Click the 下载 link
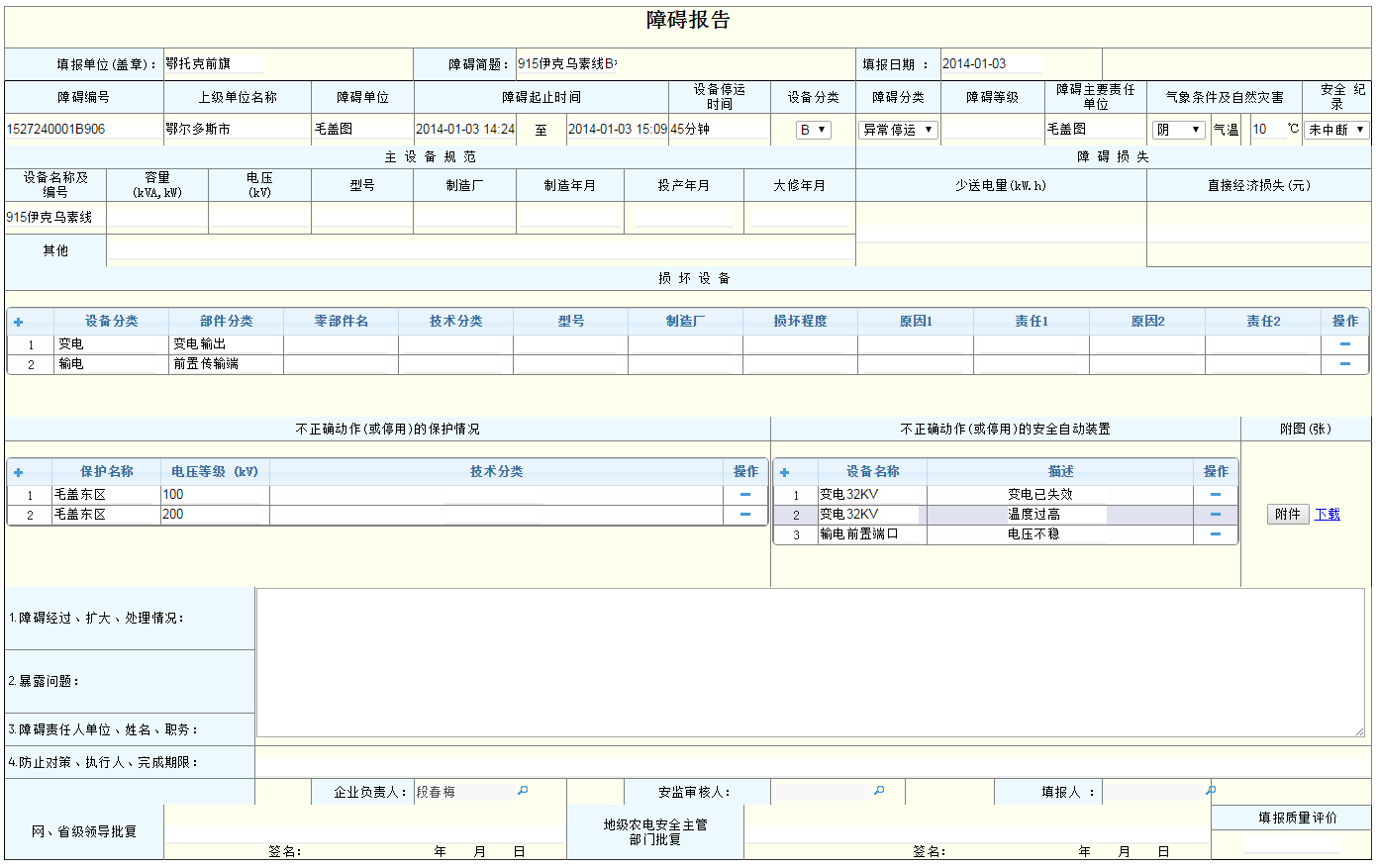The image size is (1378, 868). (x=1327, y=514)
